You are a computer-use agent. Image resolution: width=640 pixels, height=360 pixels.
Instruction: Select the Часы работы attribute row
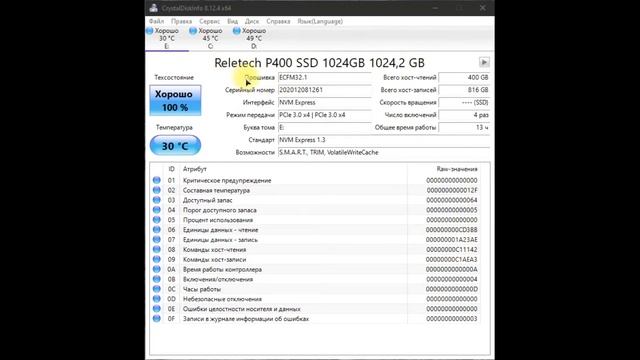coord(315,289)
